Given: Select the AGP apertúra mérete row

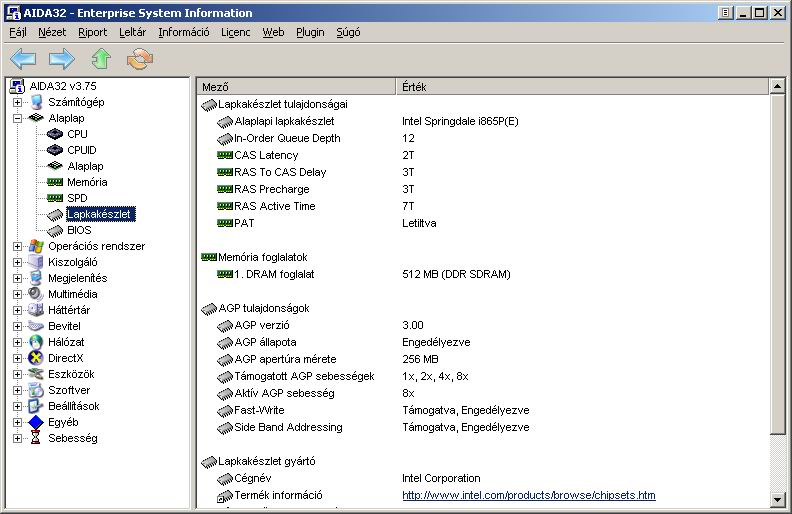Looking at the screenshot, I should (x=483, y=359).
